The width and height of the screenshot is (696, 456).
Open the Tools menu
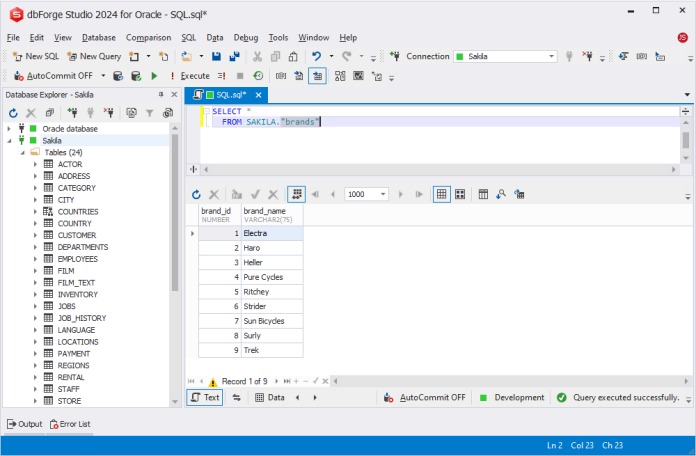pyautogui.click(x=278, y=38)
